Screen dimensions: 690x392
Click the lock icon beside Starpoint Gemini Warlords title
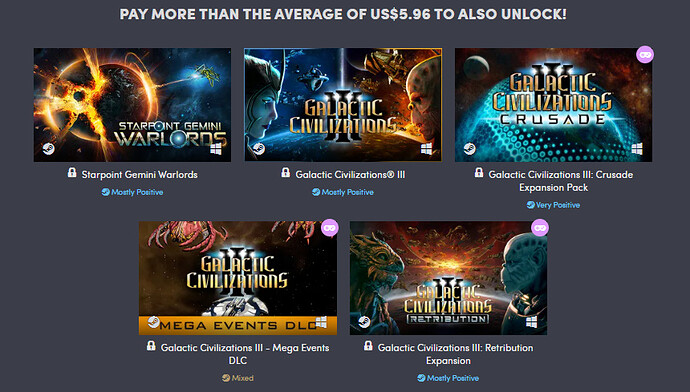(x=72, y=173)
